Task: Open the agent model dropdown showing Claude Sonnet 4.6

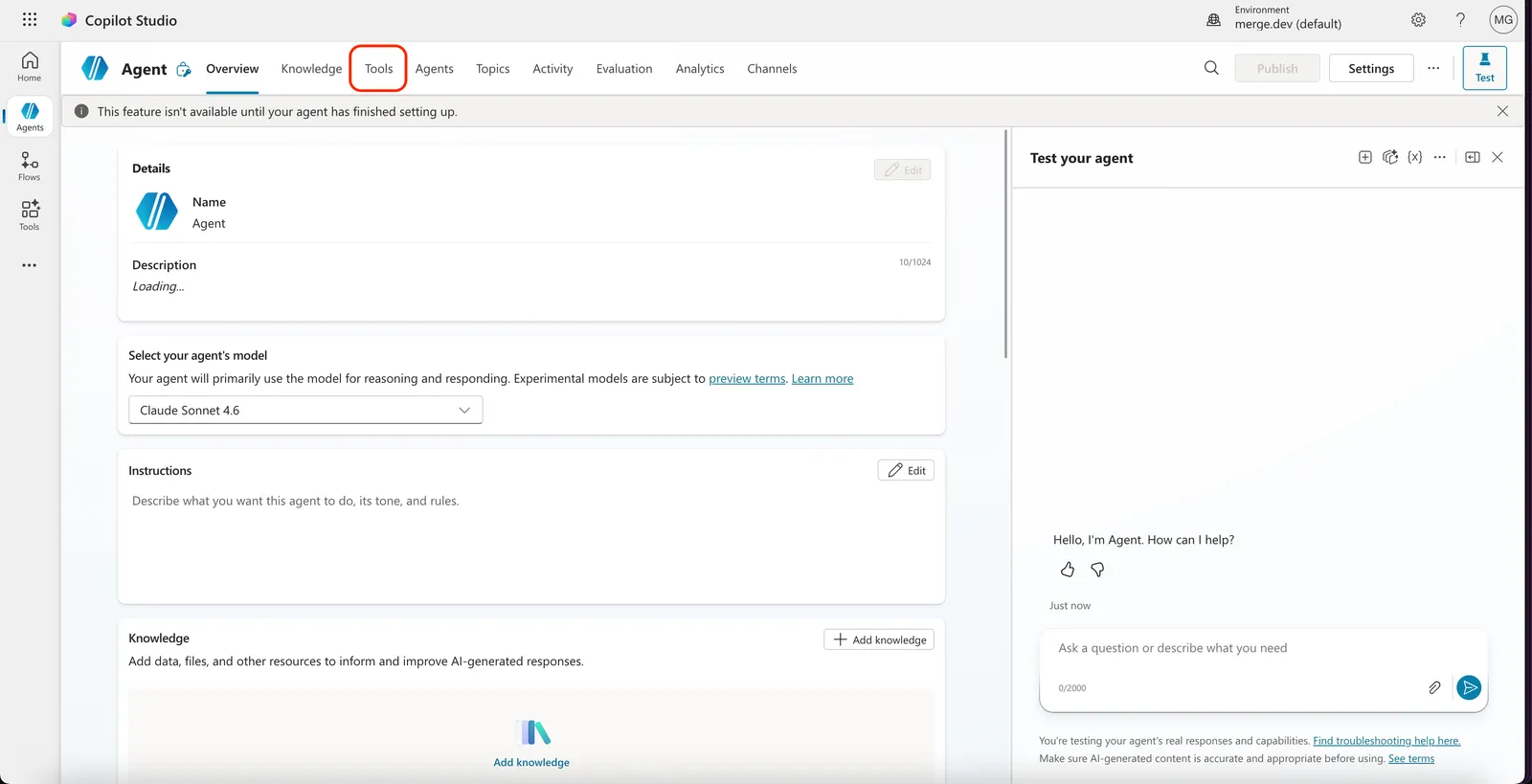Action: [305, 410]
